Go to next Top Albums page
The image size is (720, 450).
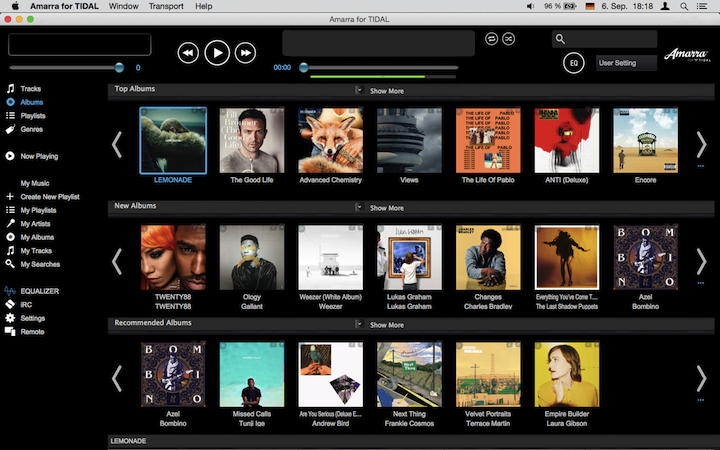701,145
